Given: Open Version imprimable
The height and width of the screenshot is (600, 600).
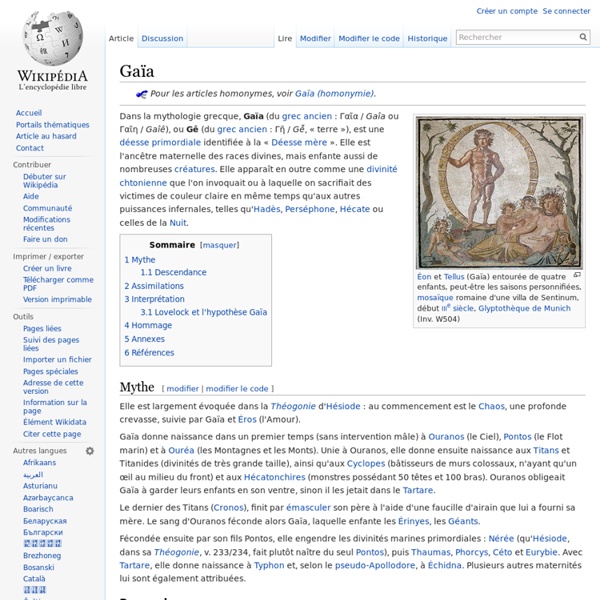Looking at the screenshot, I should pyautogui.click(x=57, y=299).
